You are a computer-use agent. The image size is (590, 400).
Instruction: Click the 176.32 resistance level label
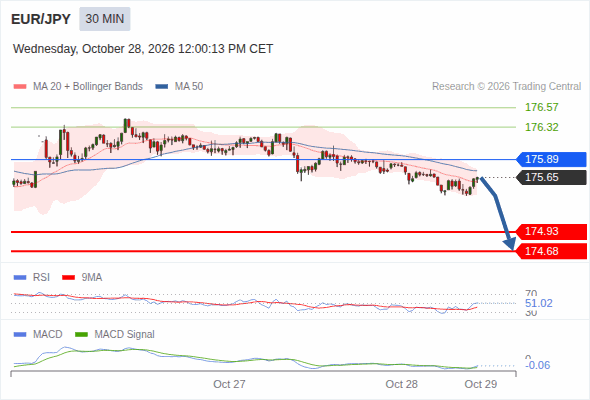point(541,127)
